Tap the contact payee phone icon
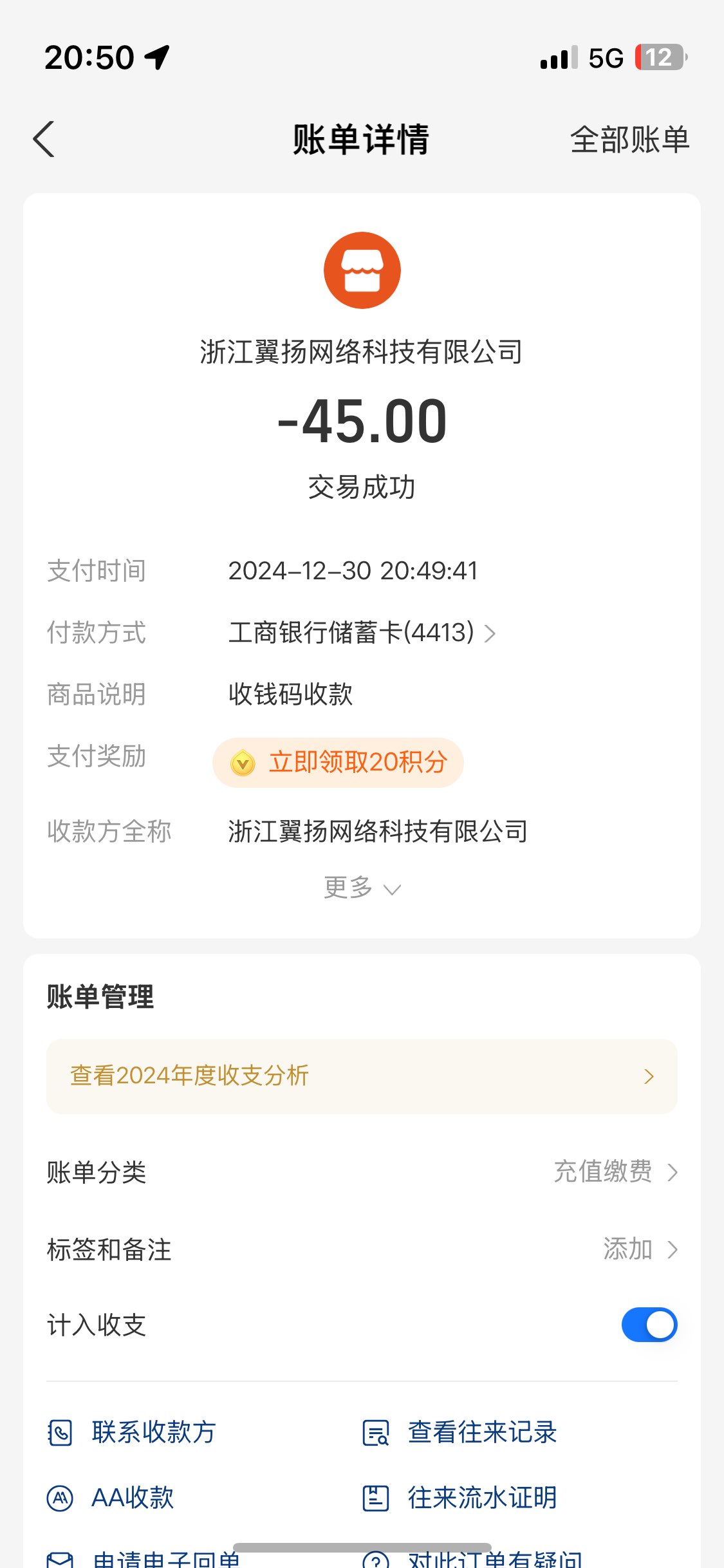This screenshot has width=724, height=1568. coord(60,1433)
